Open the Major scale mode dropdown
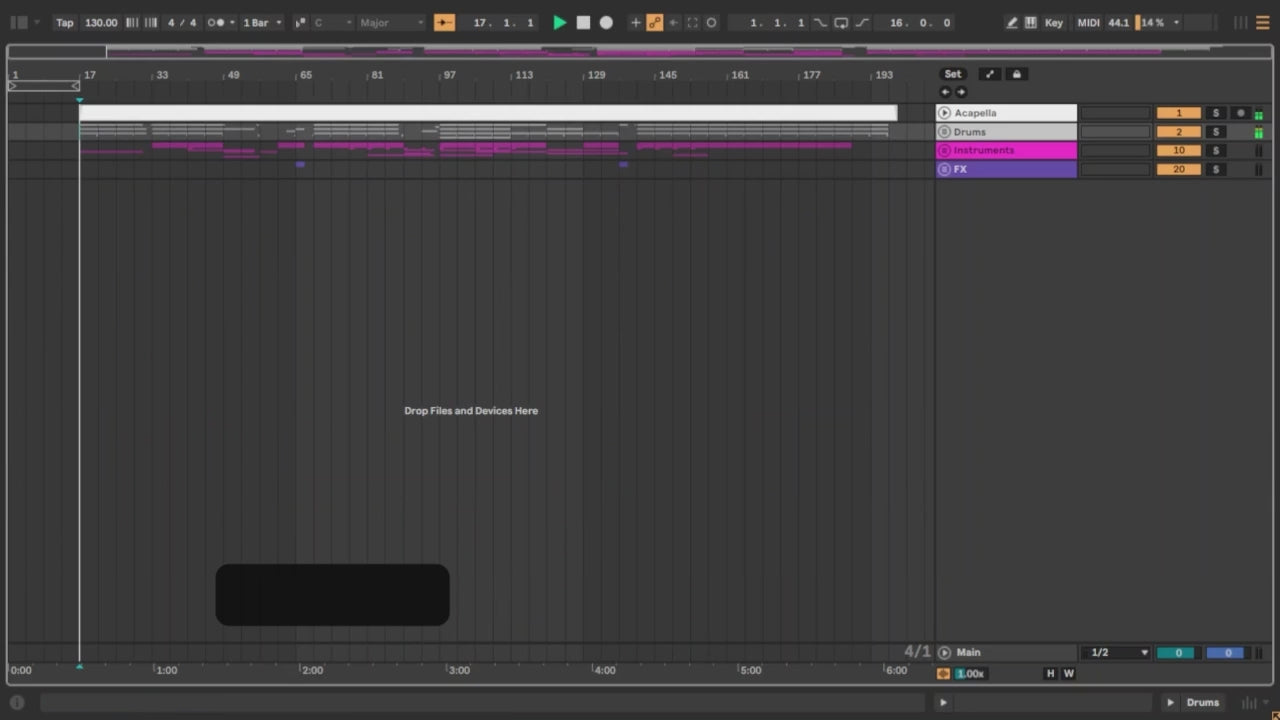 pos(391,22)
